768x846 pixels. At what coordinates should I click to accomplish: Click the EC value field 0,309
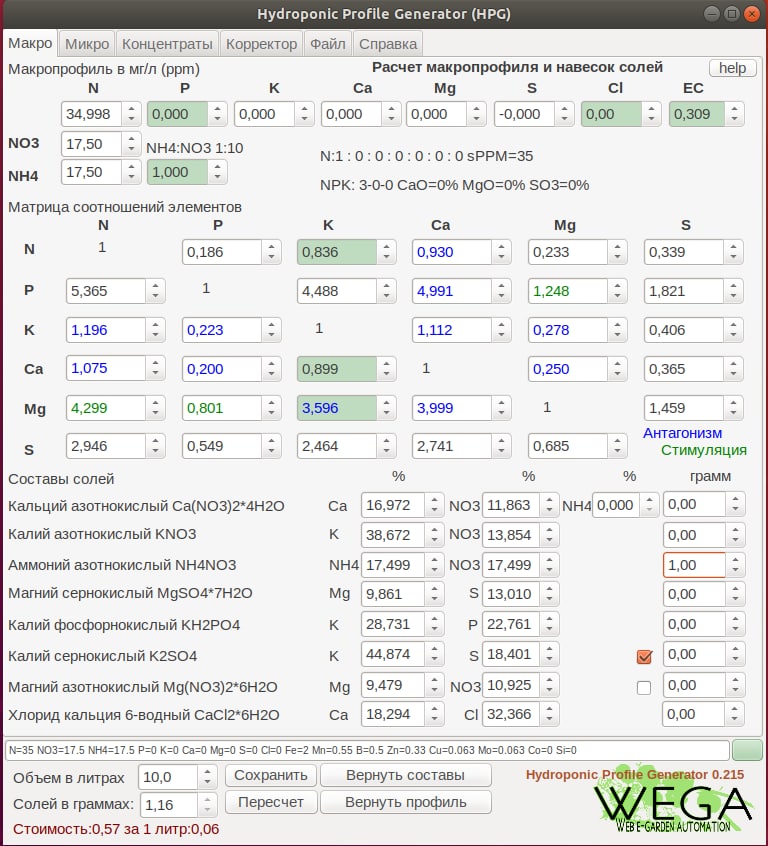697,114
